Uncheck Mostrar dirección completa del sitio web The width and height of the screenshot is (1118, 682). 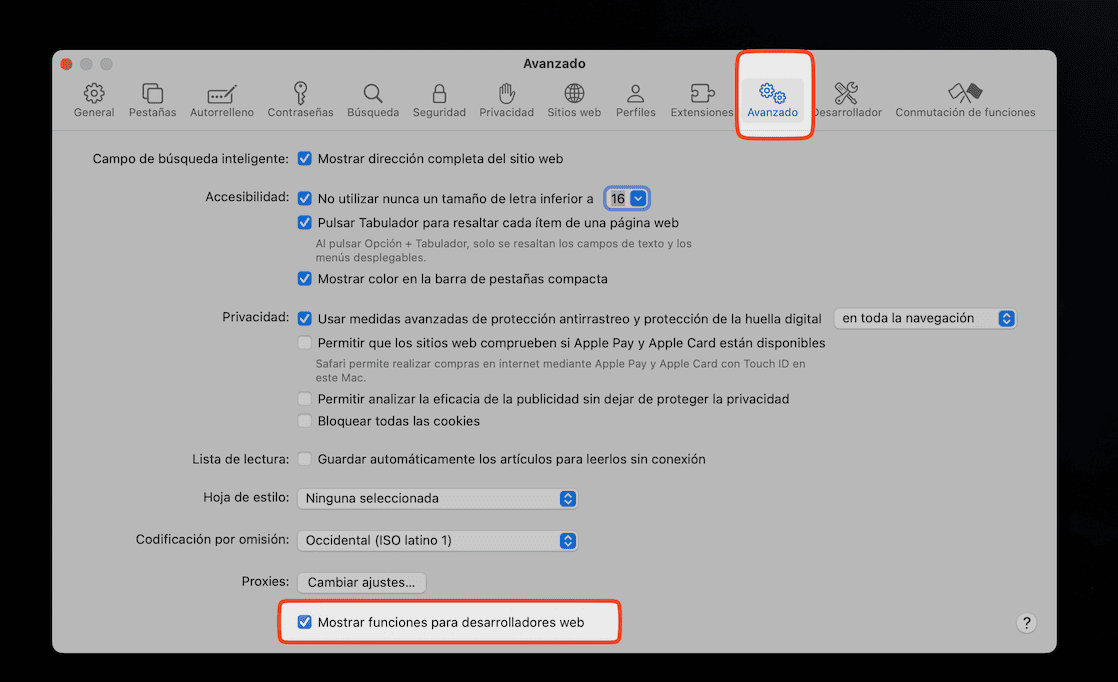[x=304, y=158]
